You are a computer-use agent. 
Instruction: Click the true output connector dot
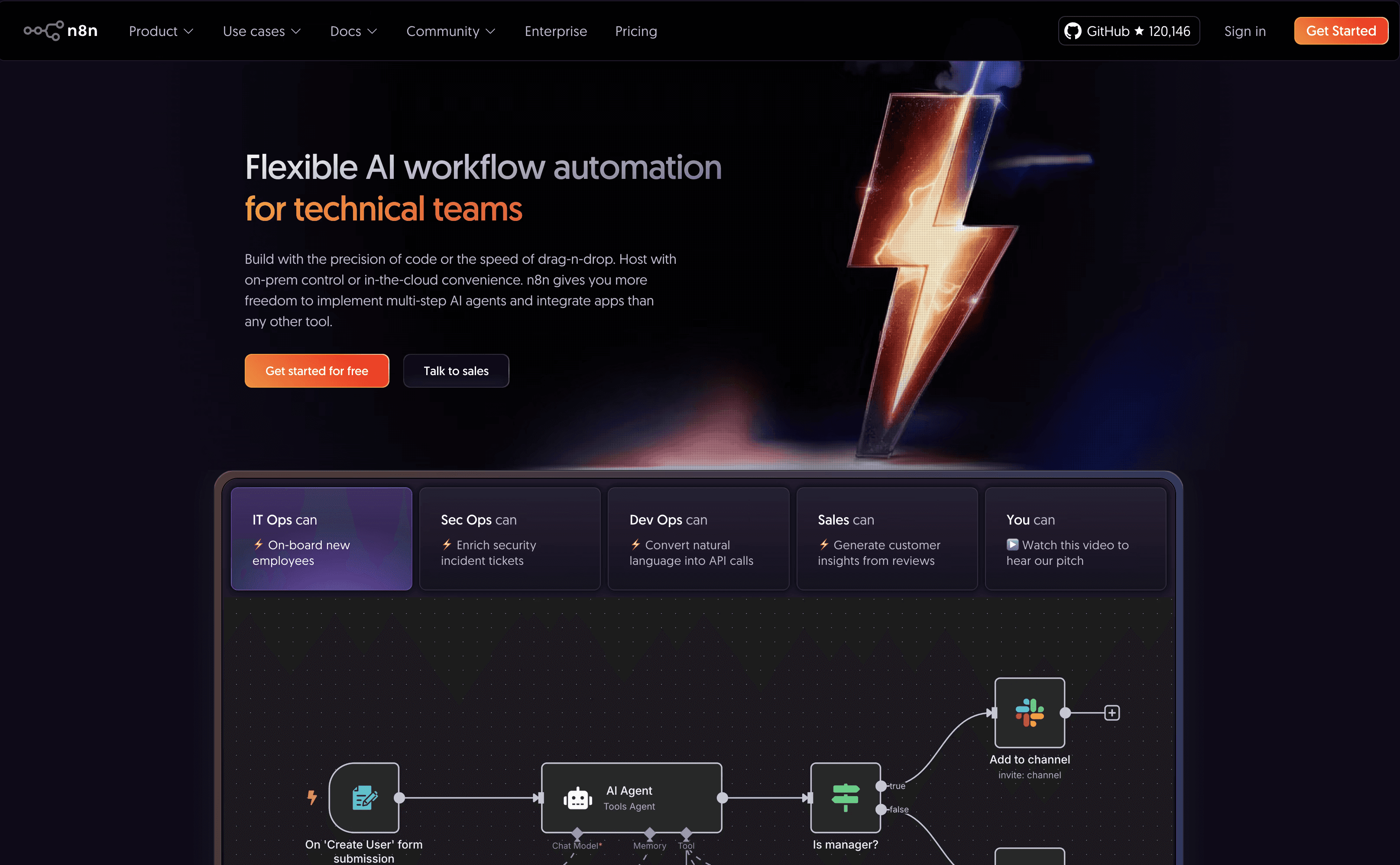point(881,786)
